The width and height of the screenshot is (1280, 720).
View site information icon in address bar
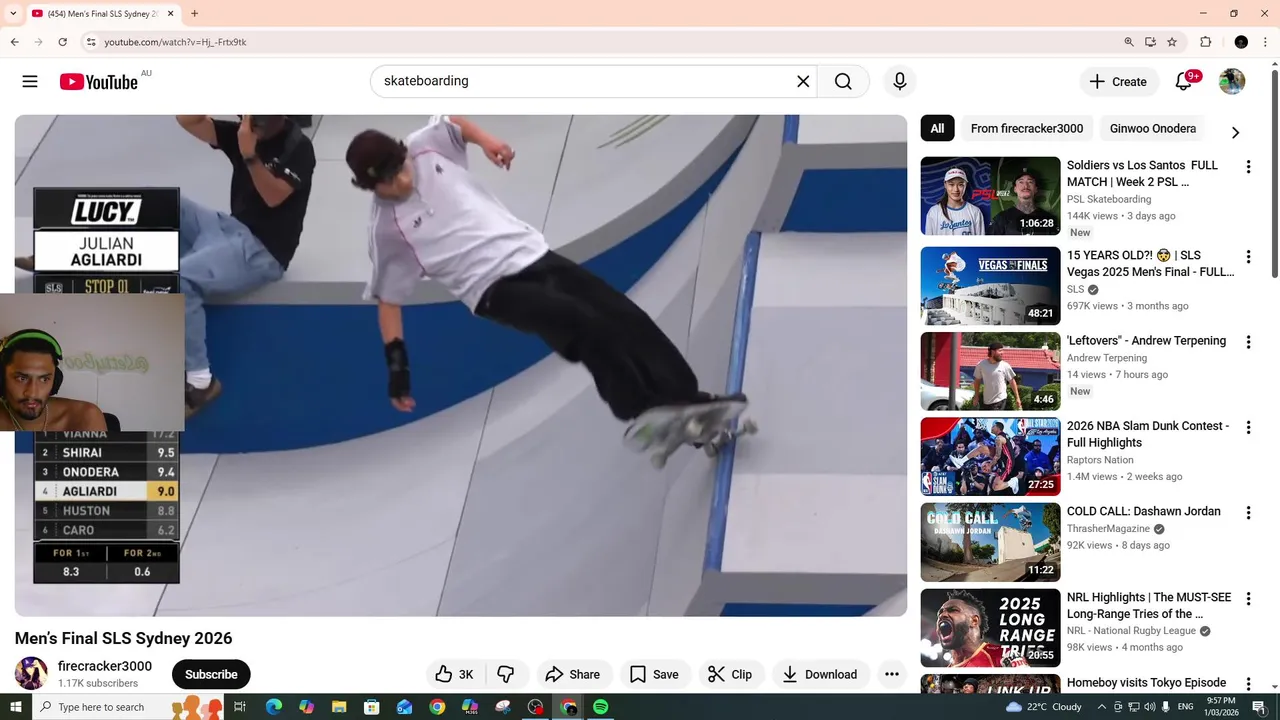pyautogui.click(x=91, y=42)
